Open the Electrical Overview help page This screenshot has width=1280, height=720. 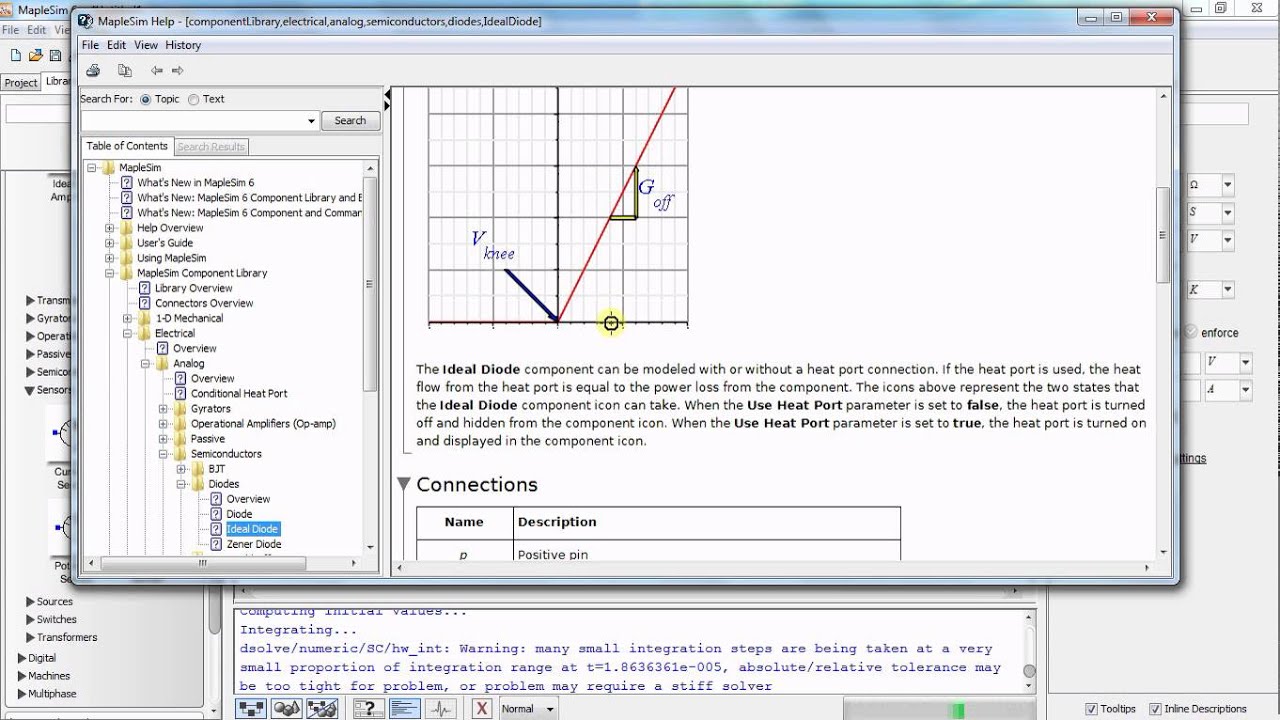click(194, 348)
